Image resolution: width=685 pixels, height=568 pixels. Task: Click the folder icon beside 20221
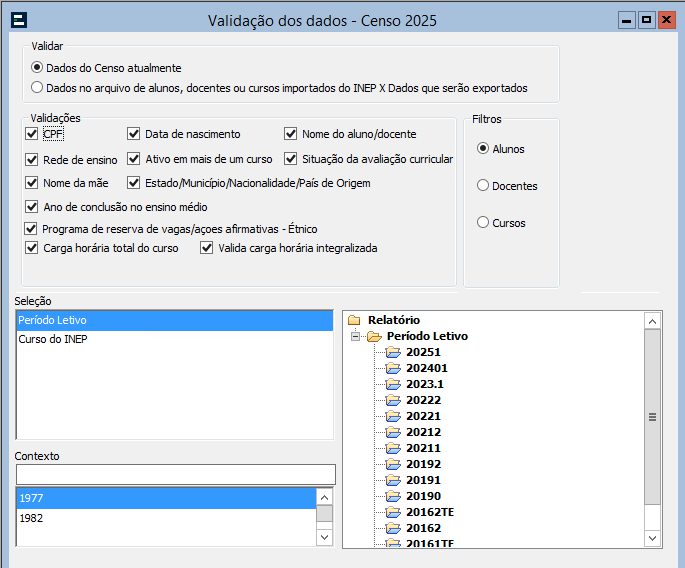pos(393,416)
